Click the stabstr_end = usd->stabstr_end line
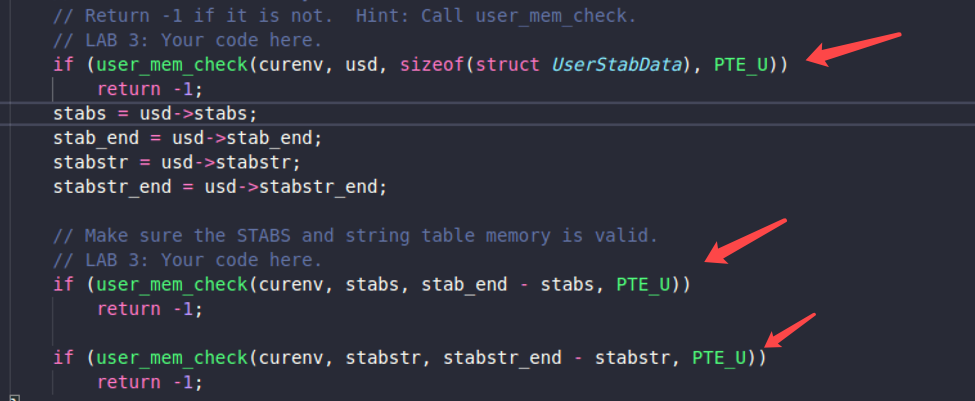 [220, 187]
